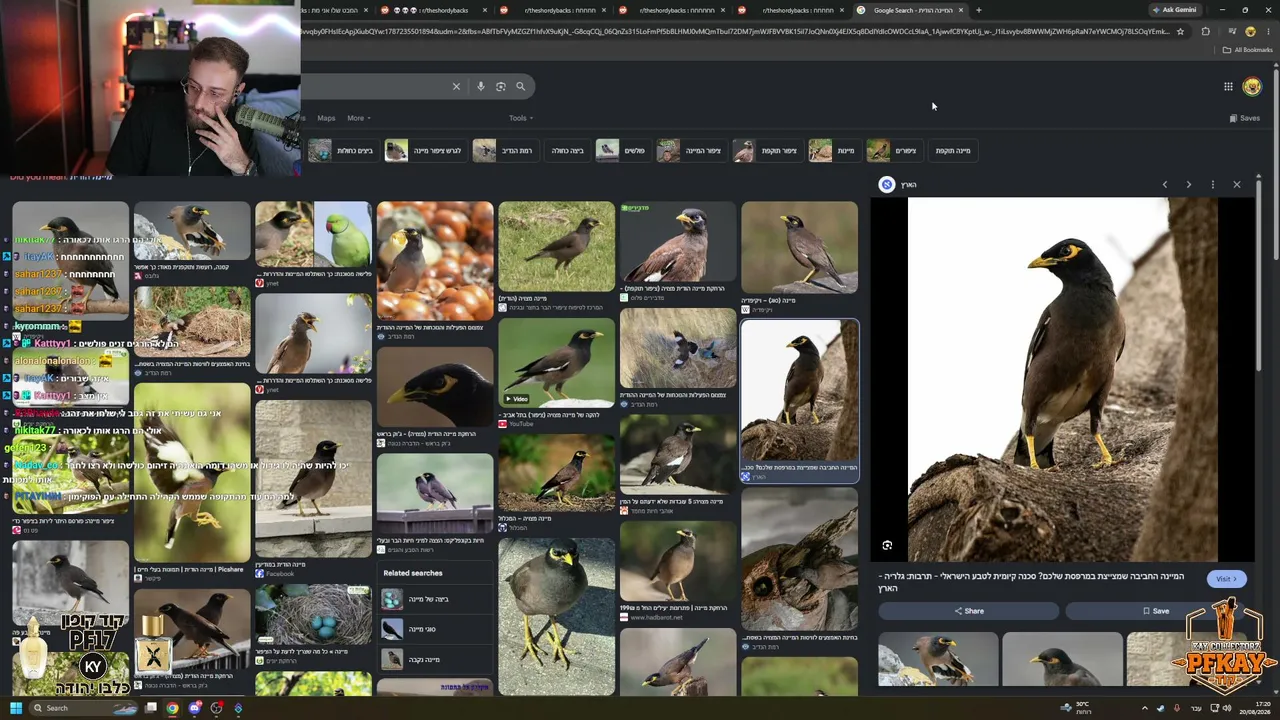The height and width of the screenshot is (720, 1280).
Task: Open the browser extensions puzzle icon
Action: pyautogui.click(x=1205, y=31)
